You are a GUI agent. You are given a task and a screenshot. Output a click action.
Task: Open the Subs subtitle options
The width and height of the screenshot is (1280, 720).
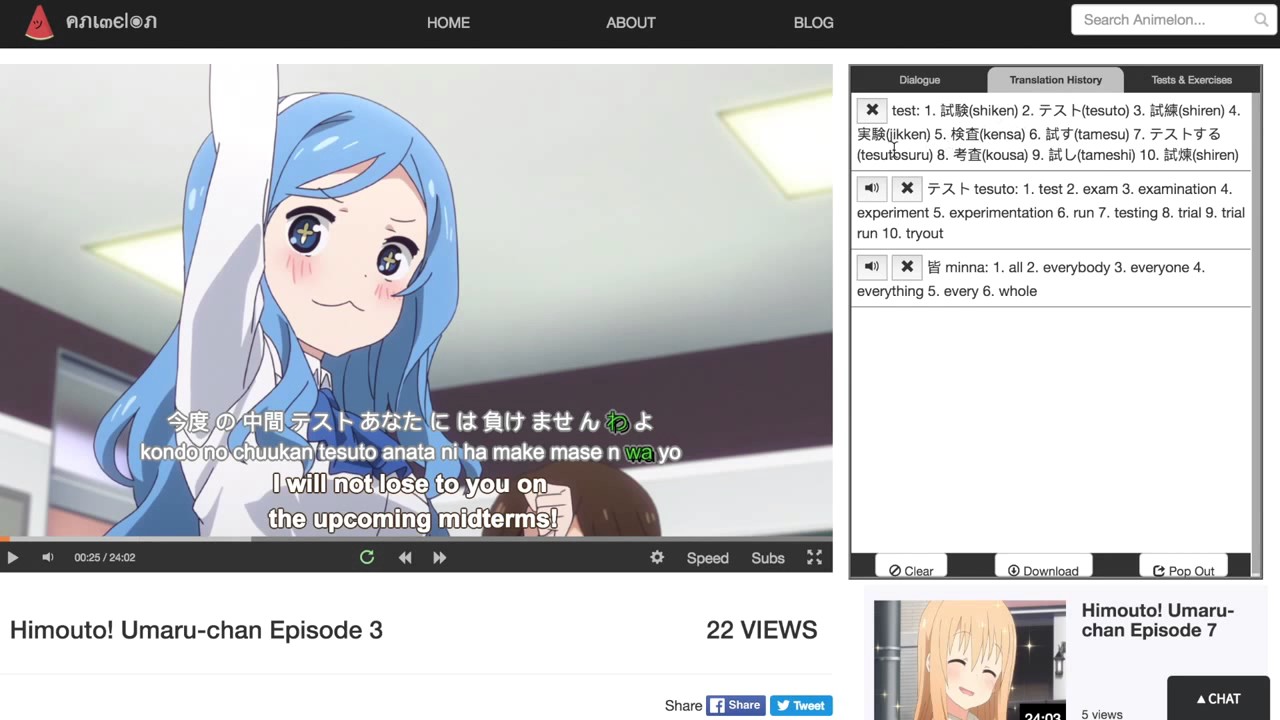[x=768, y=558]
